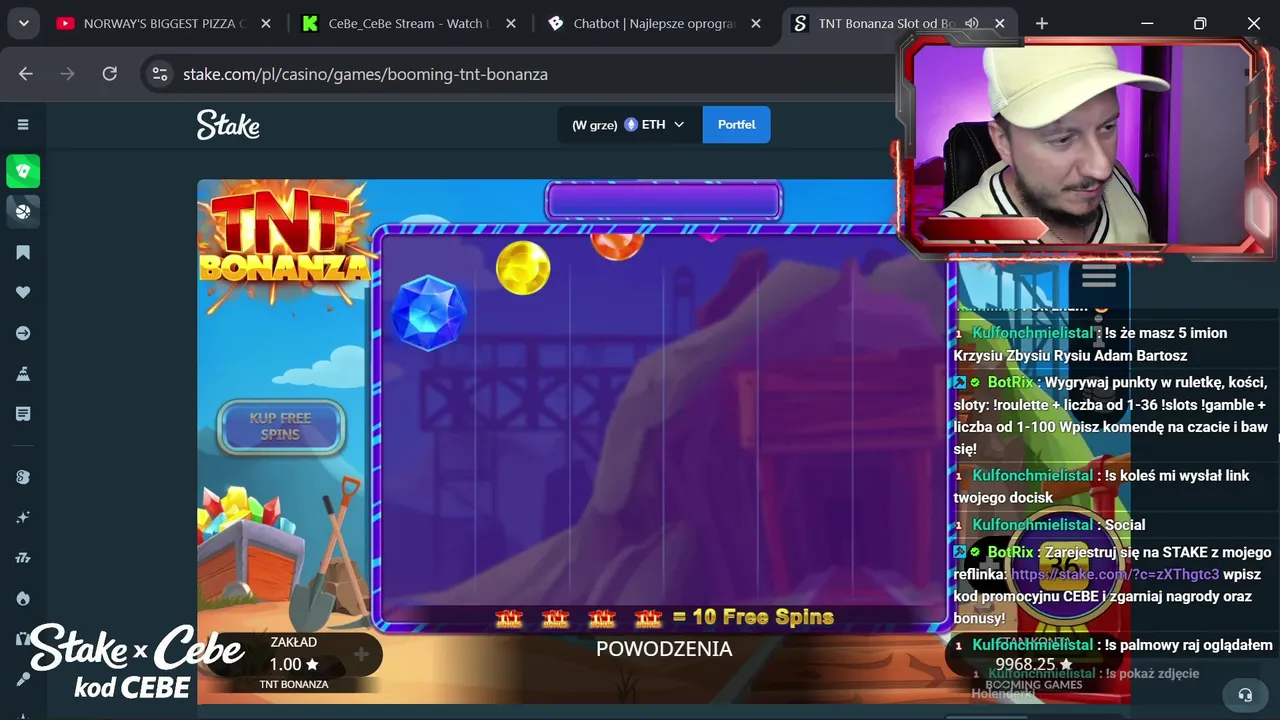Close the TNT Bonanza Slot tab
The image size is (1280, 720).
click(x=999, y=23)
